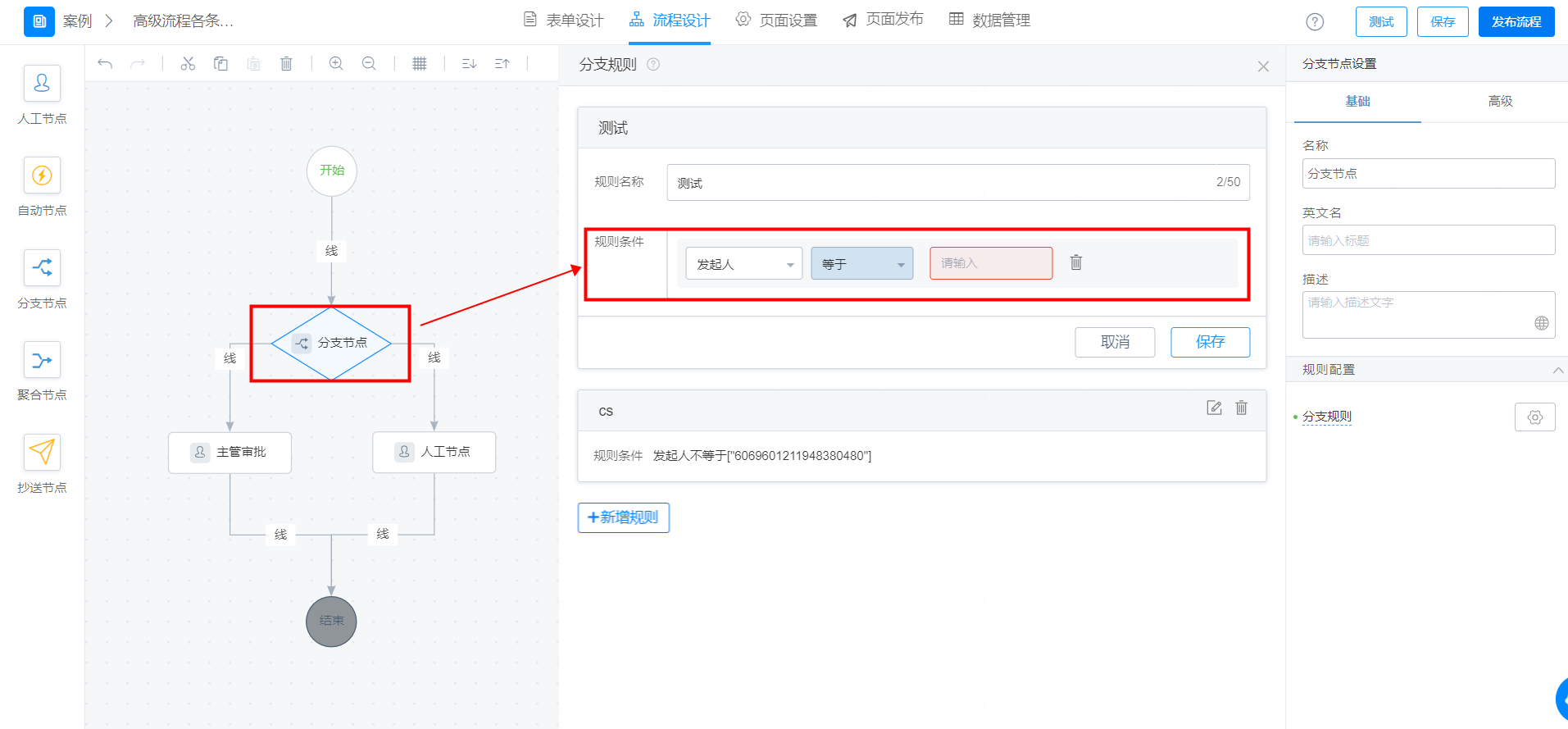Click the 新增规则 button
The width and height of the screenshot is (1568, 729).
click(624, 517)
